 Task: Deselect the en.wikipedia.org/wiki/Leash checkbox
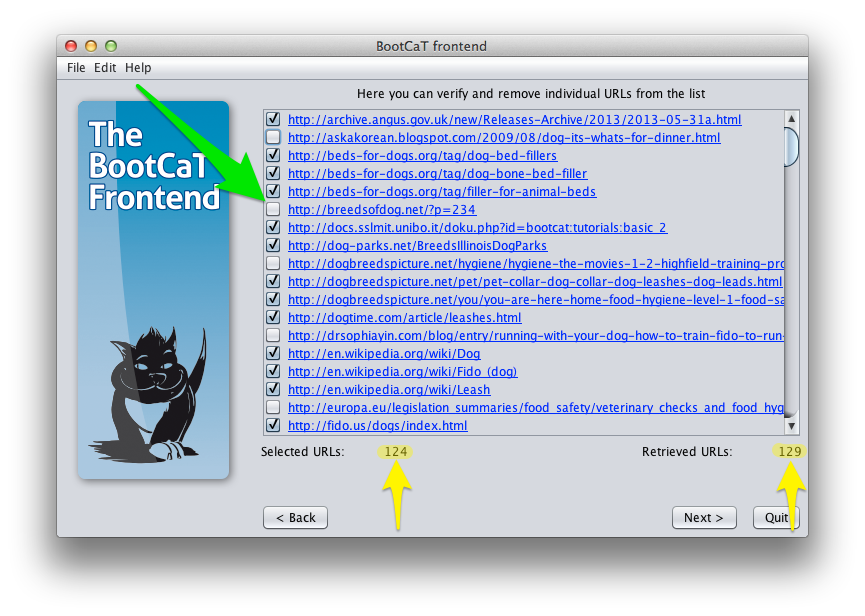[273, 389]
